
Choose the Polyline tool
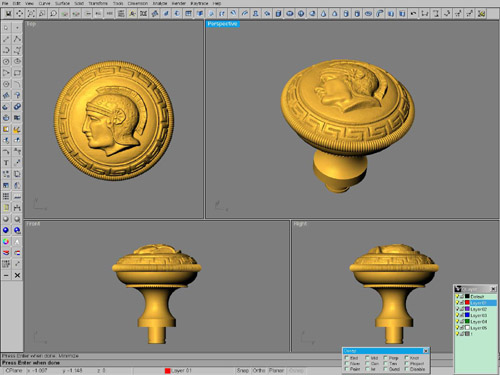17,39
